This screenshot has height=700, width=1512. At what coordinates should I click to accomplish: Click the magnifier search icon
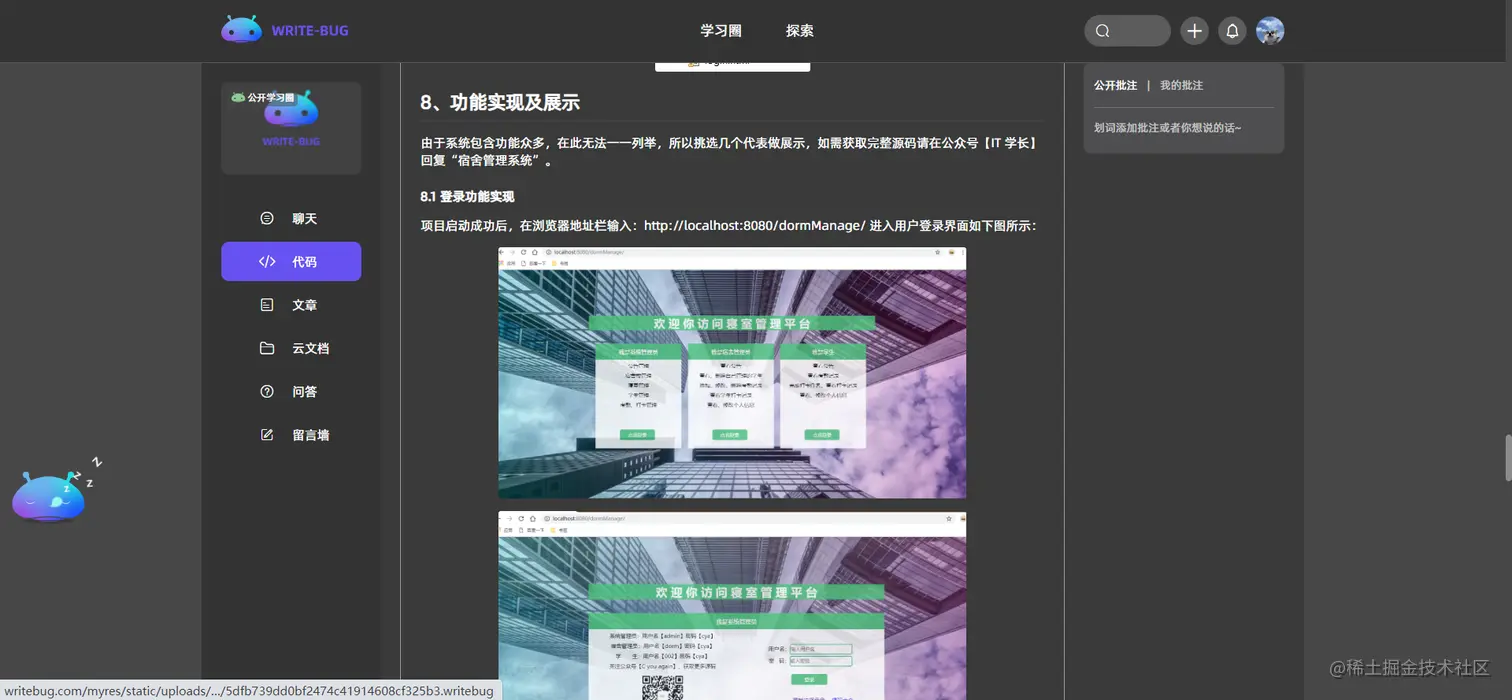tap(1103, 31)
